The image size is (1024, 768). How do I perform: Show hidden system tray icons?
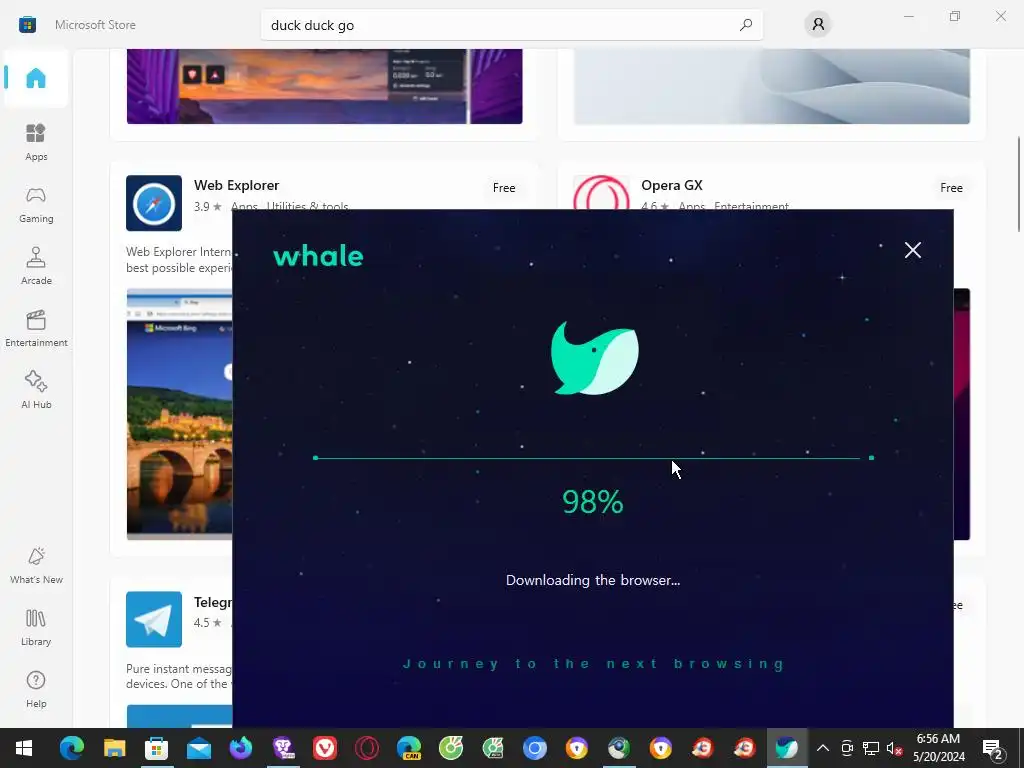pos(823,748)
